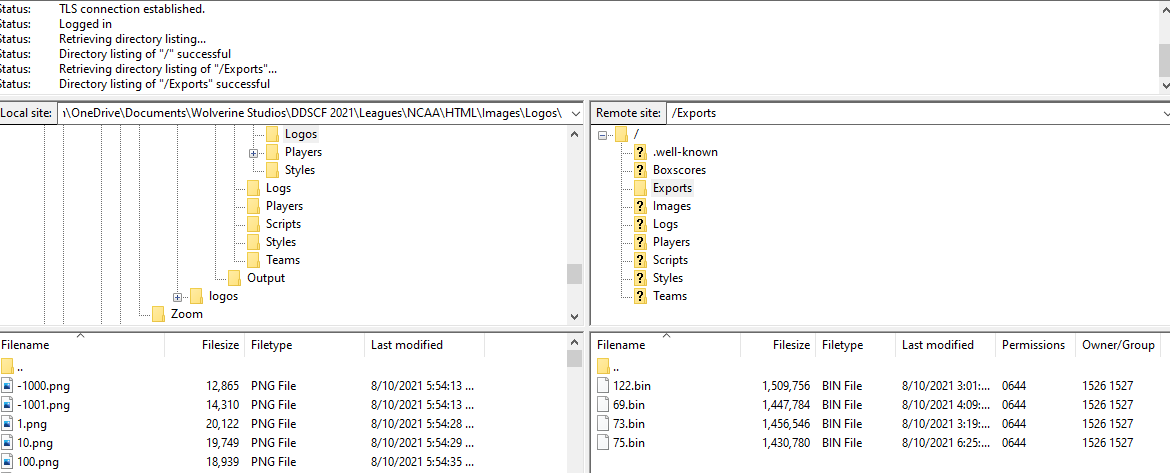Open the remote Boxscores folder
This screenshot has width=1170, height=473.
pos(679,170)
